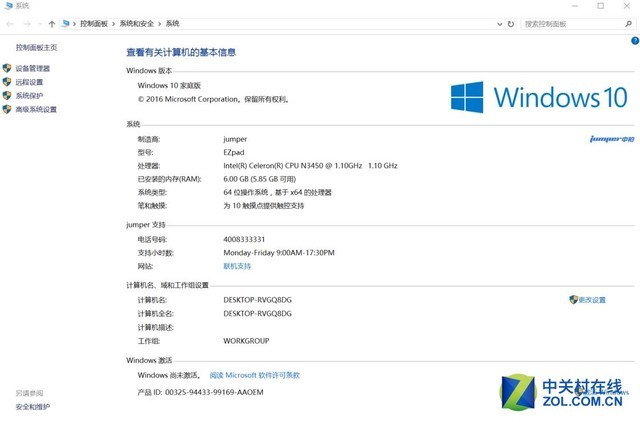Image resolution: width=640 pixels, height=422 pixels.
Task: Click the search magnifier icon
Action: tap(628, 24)
